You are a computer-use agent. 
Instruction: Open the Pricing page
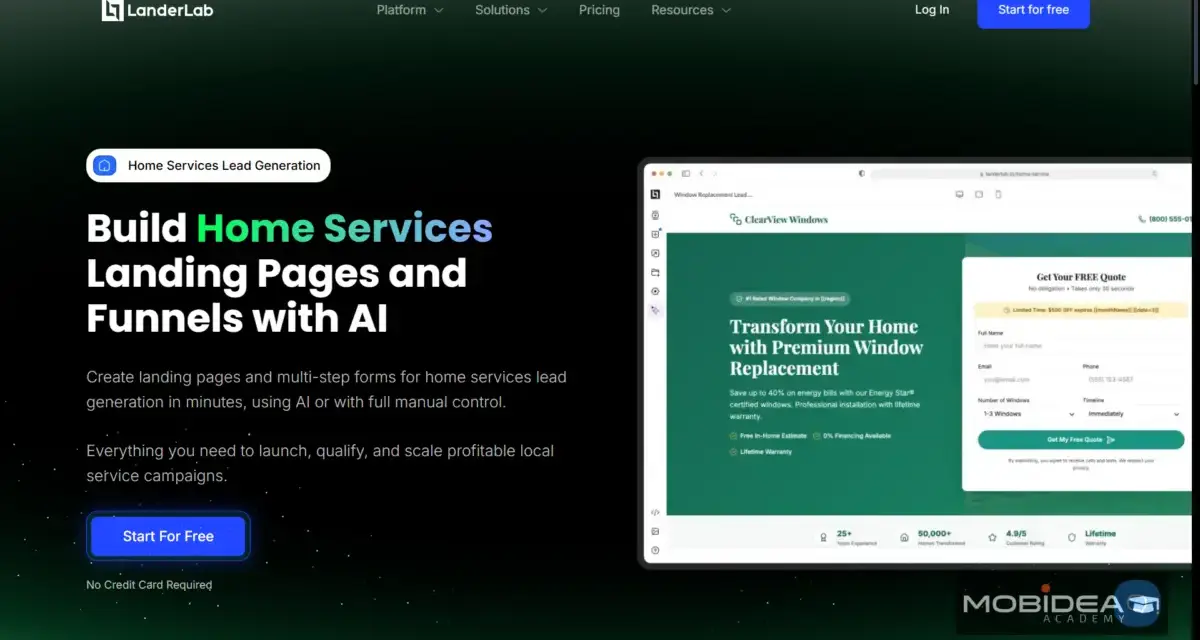pos(599,10)
